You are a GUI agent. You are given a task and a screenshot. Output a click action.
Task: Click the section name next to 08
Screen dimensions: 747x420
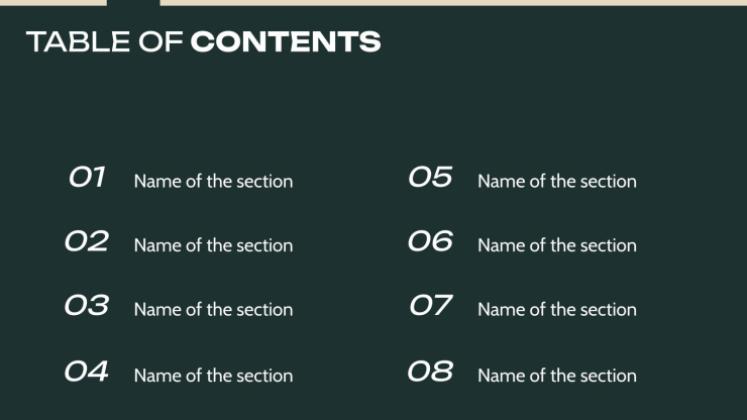click(557, 376)
